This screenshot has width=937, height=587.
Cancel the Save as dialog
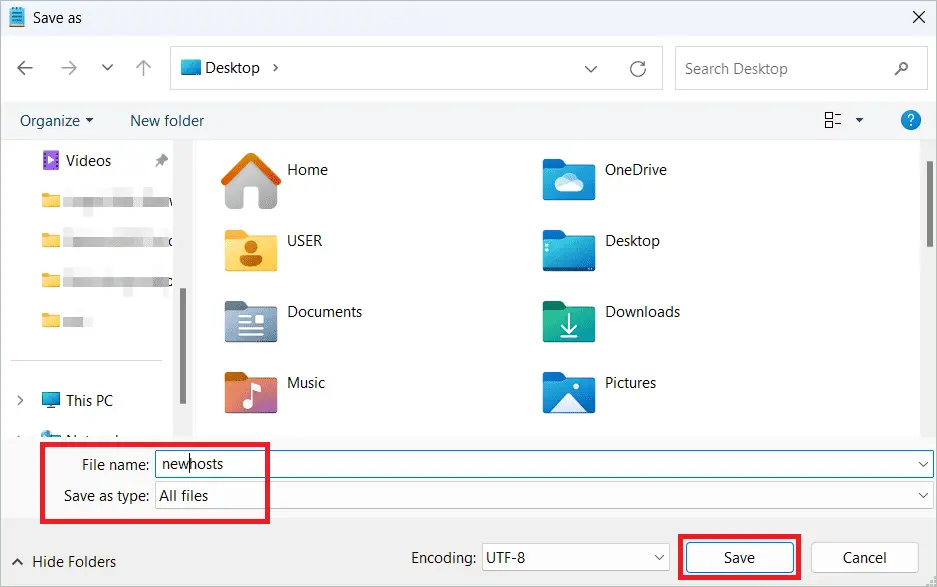click(x=864, y=558)
